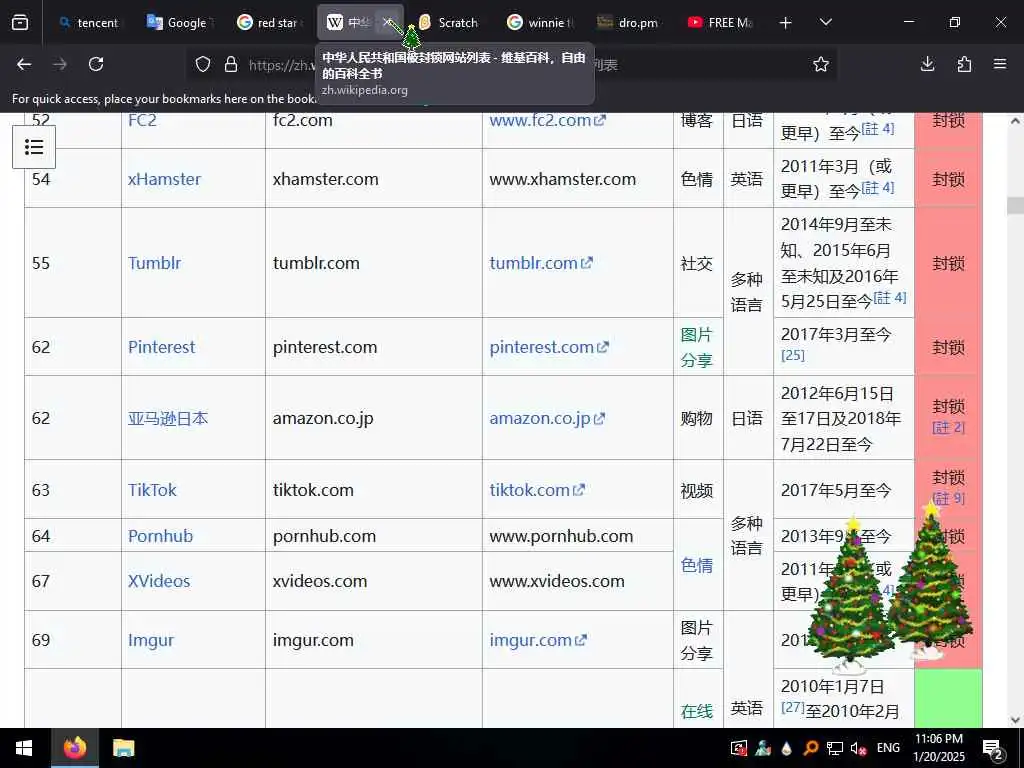Open network icon in system tray

pyautogui.click(x=835, y=748)
